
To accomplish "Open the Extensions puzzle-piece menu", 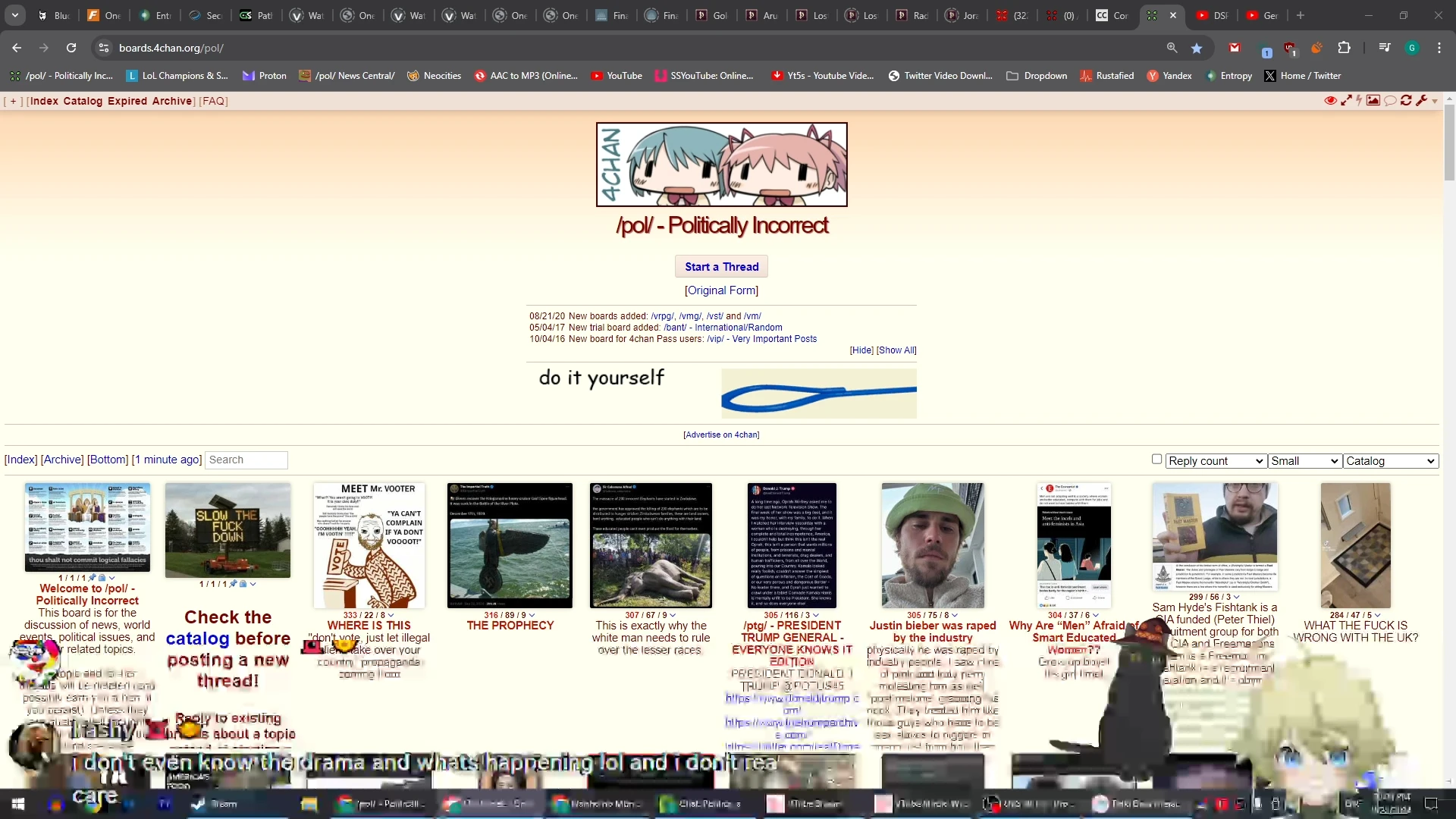I will pos(1344,48).
